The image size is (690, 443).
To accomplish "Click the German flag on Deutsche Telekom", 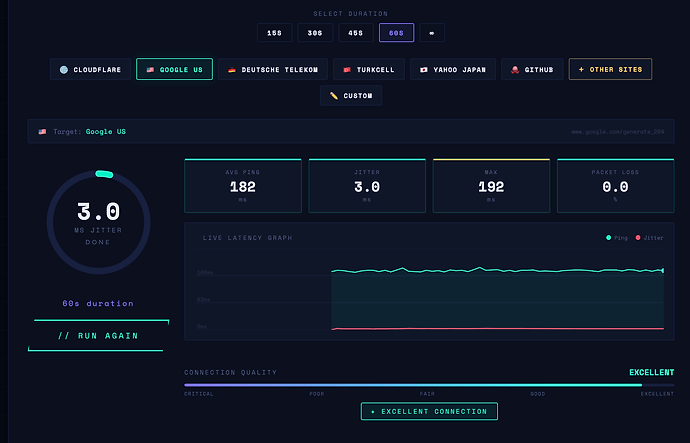I will pos(232,70).
